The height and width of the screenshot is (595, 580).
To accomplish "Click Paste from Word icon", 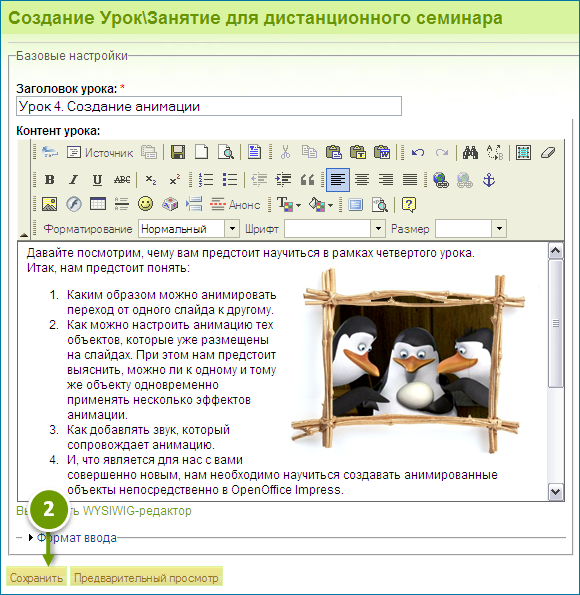I will (x=382, y=152).
